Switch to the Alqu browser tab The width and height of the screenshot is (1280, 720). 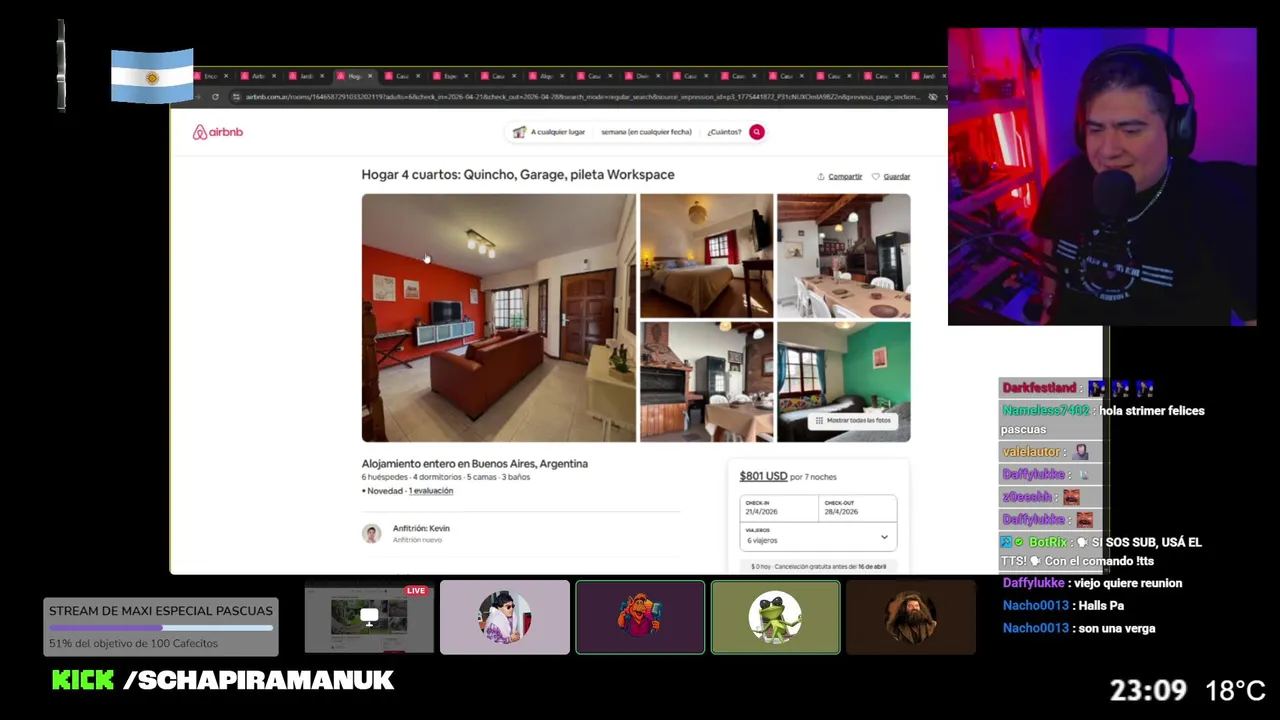[x=546, y=76]
